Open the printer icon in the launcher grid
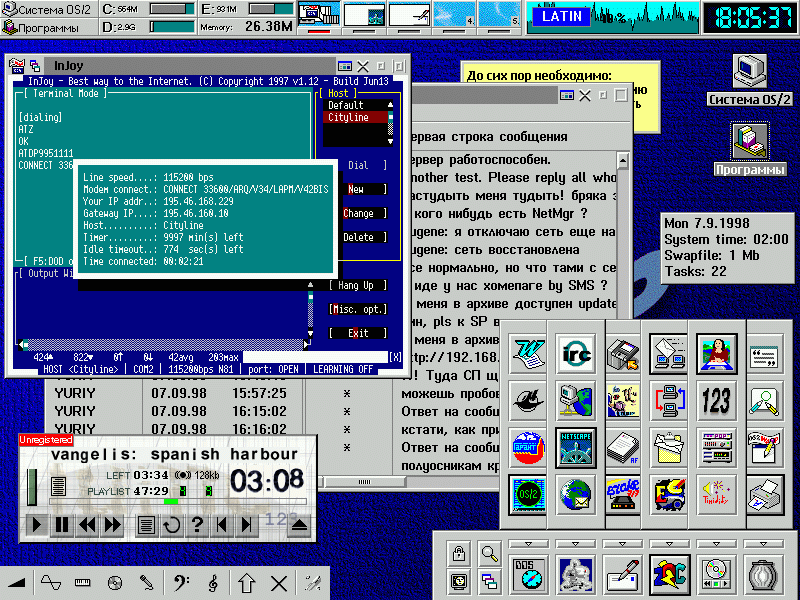Image resolution: width=800 pixels, height=600 pixels. 764,495
